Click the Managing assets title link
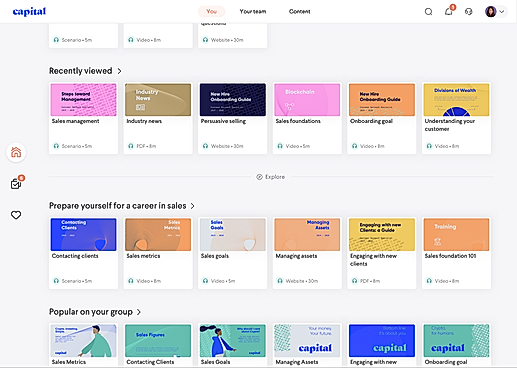 pos(296,256)
